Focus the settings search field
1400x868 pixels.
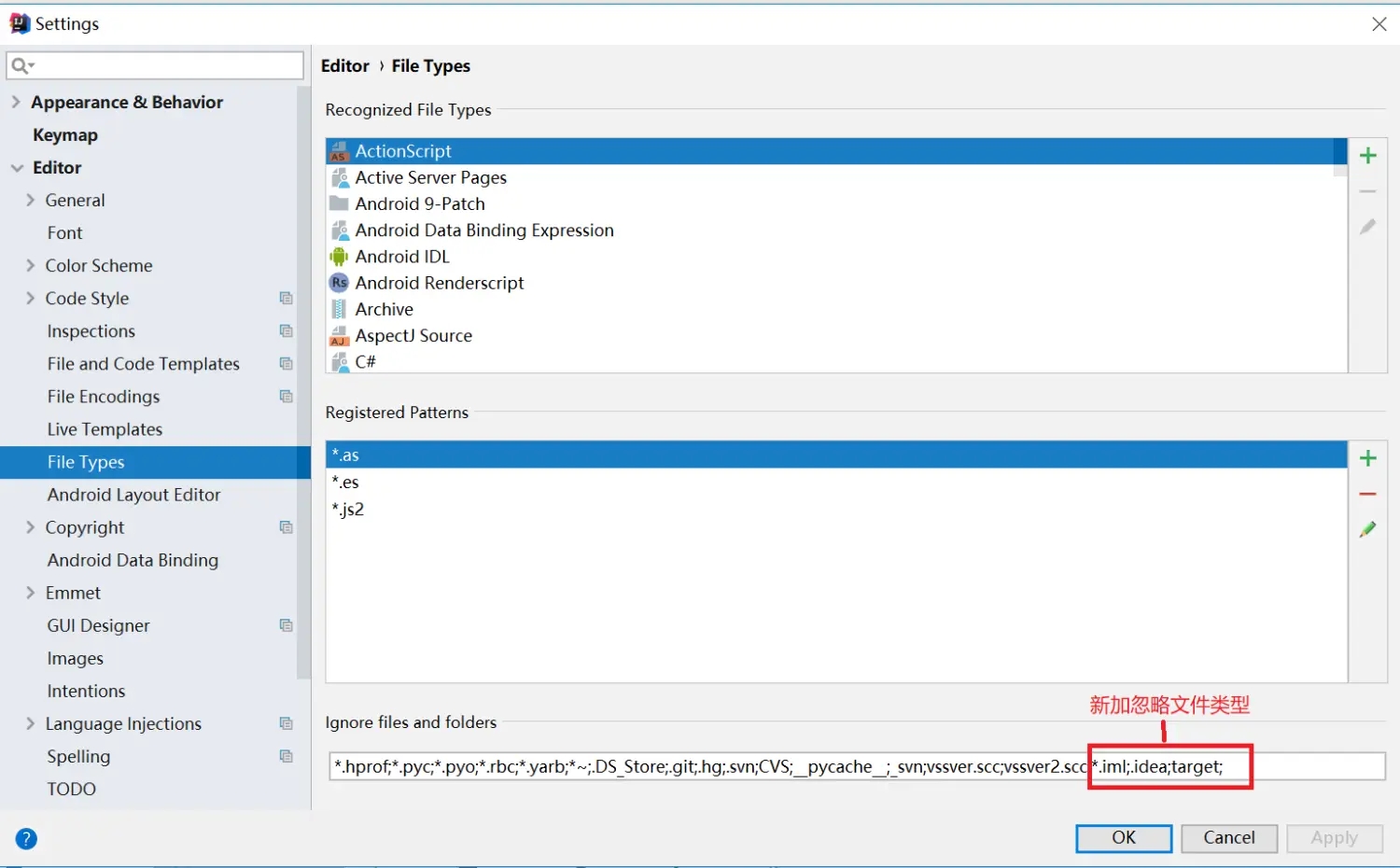(x=155, y=65)
